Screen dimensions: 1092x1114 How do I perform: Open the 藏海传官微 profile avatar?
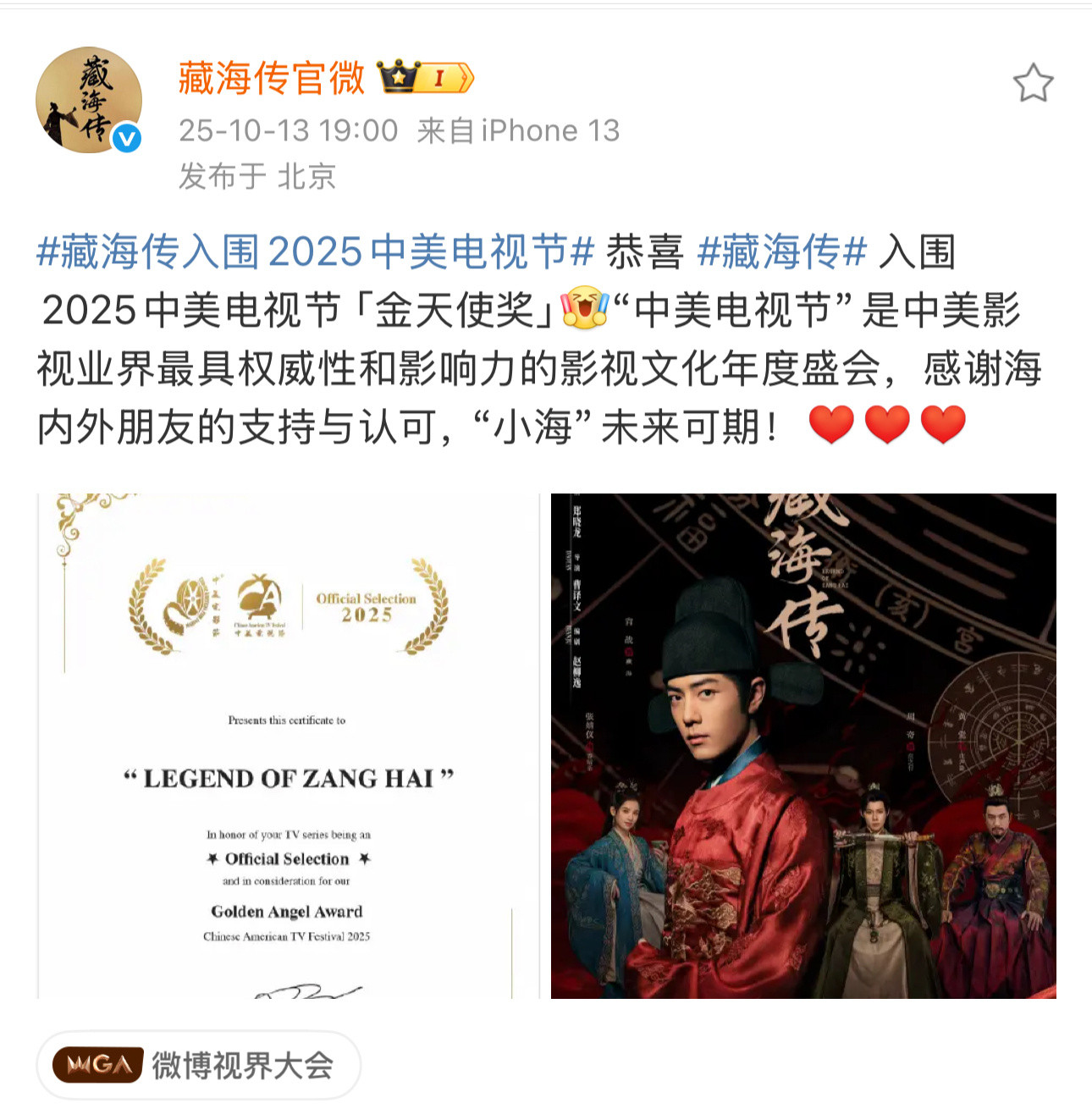pos(88,100)
